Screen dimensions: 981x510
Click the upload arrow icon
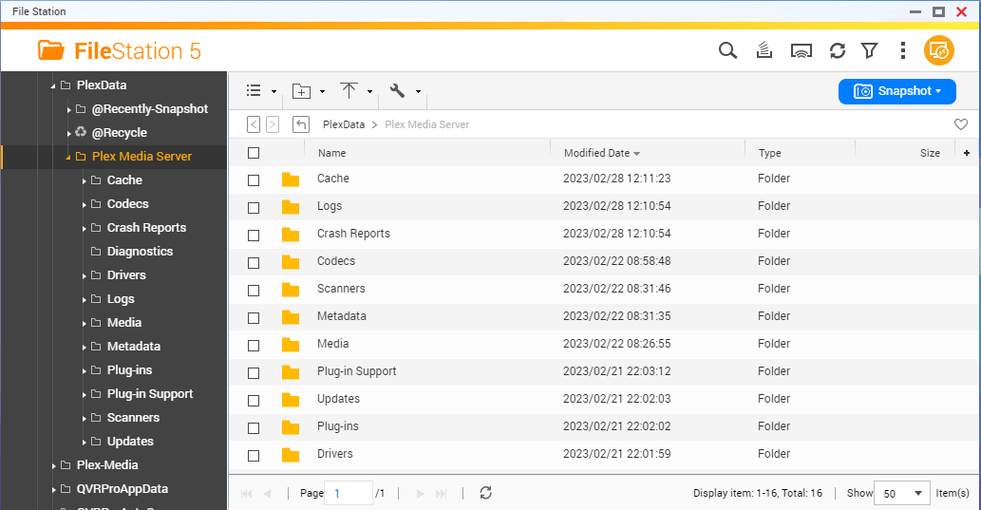(348, 91)
